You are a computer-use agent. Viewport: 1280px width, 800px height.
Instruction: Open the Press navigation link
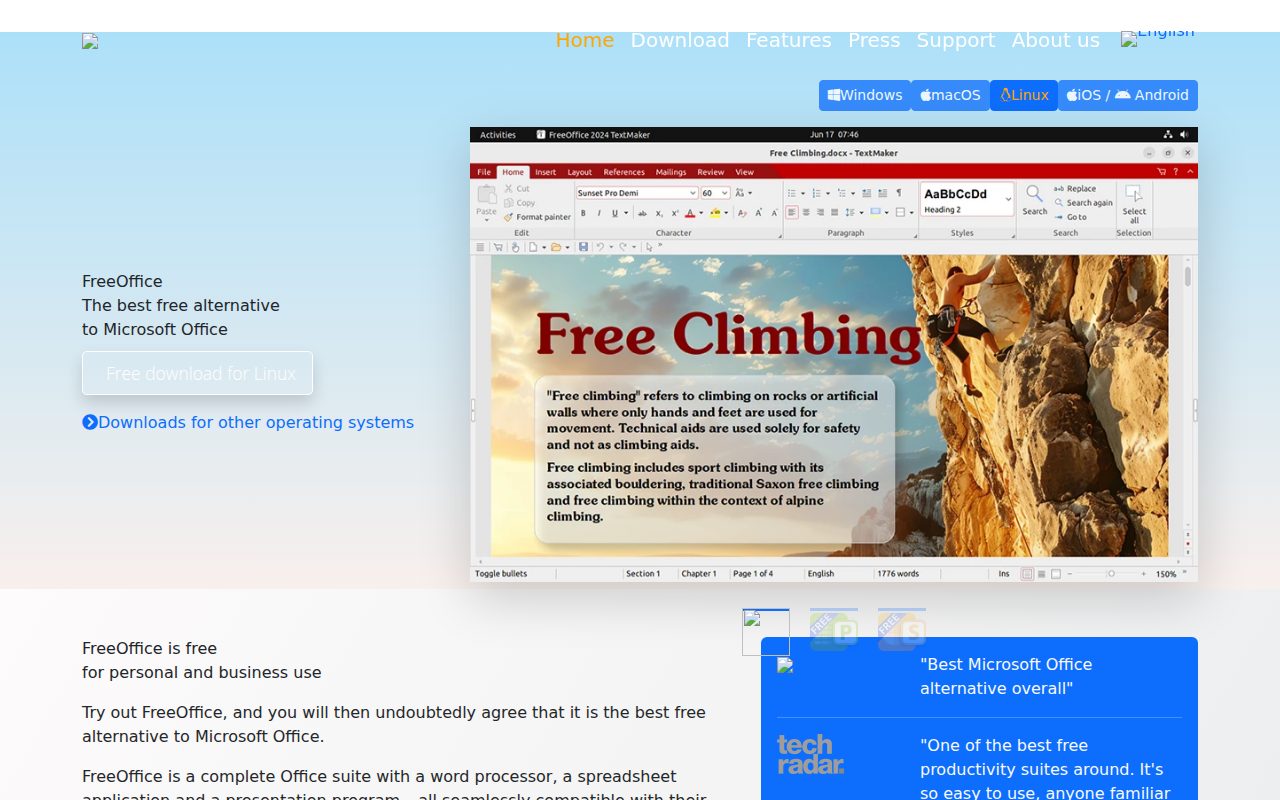874,40
